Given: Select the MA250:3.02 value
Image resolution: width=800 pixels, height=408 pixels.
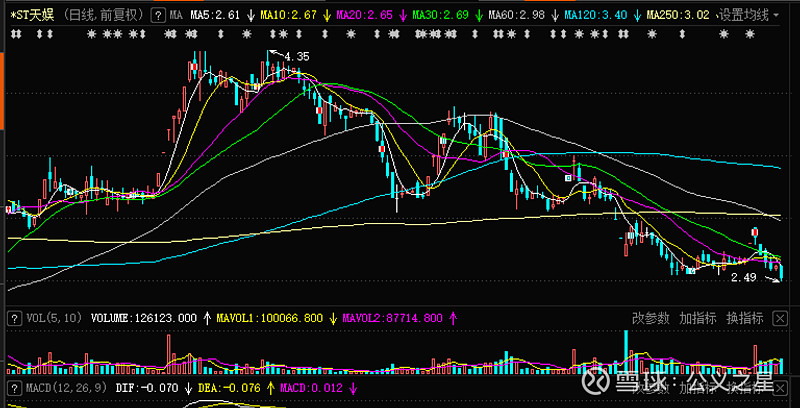Looking at the screenshot, I should tap(678, 16).
